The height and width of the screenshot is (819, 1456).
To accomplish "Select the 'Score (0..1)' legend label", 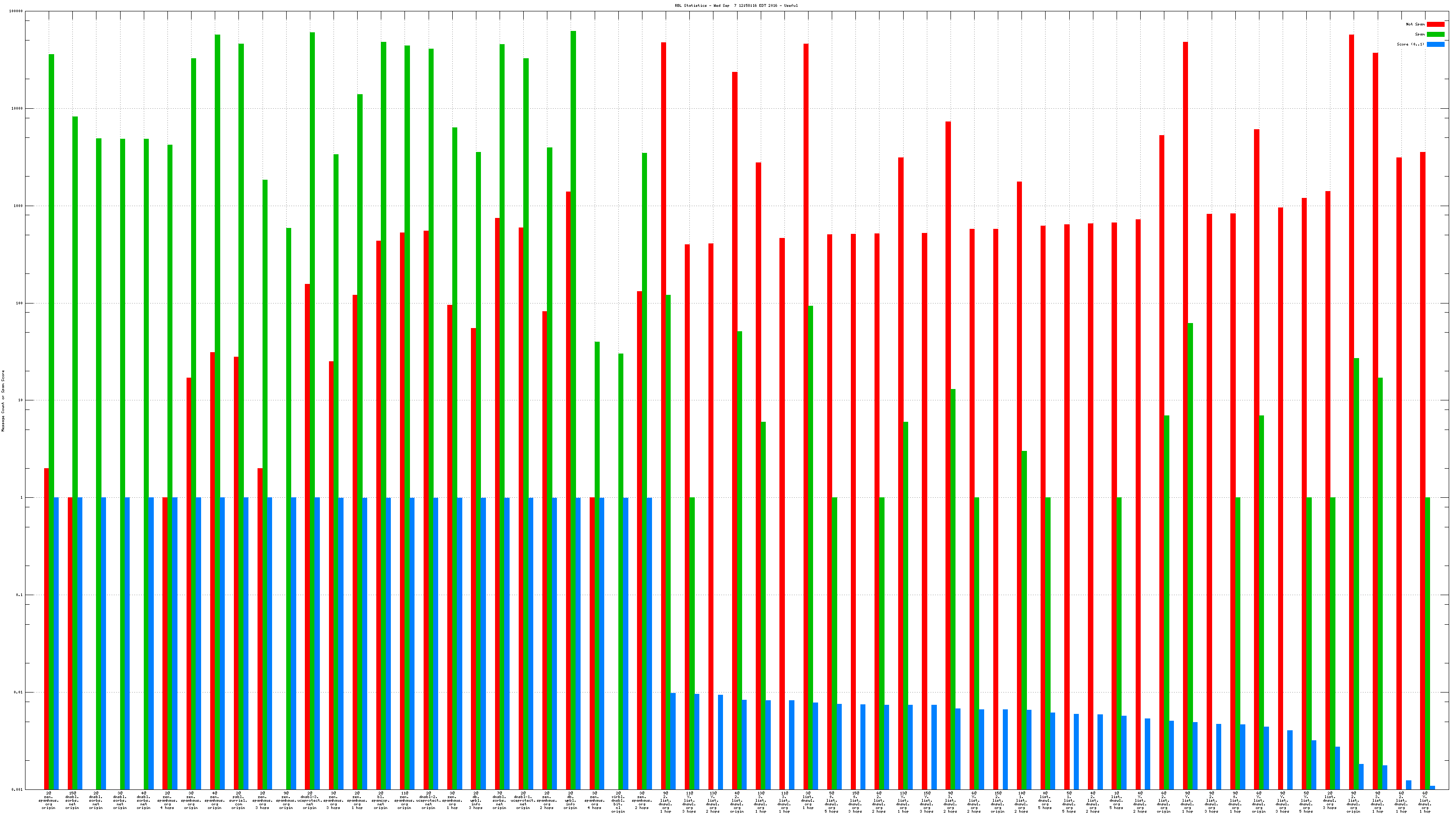I will pyautogui.click(x=1410, y=44).
